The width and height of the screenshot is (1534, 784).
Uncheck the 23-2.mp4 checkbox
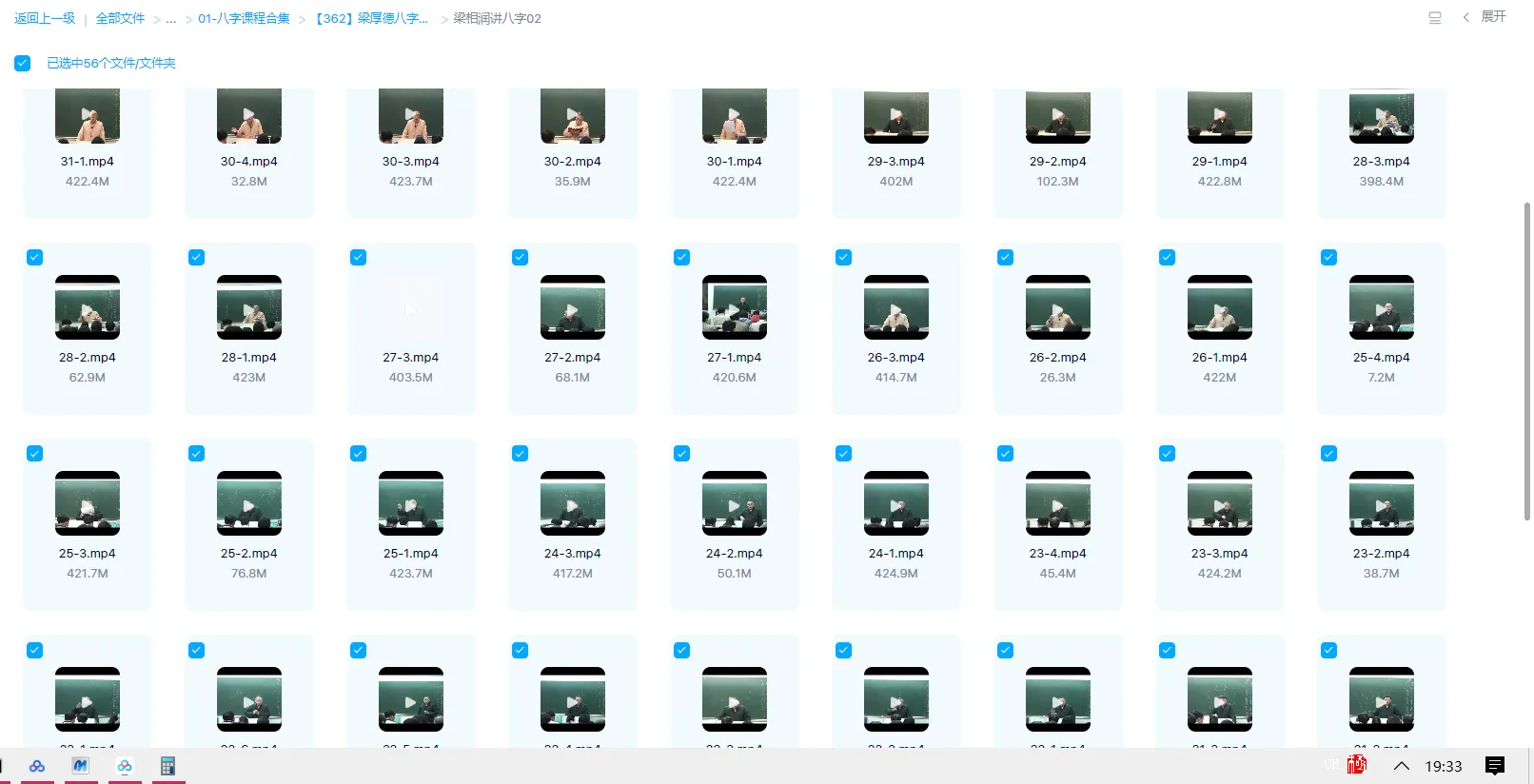point(1329,453)
